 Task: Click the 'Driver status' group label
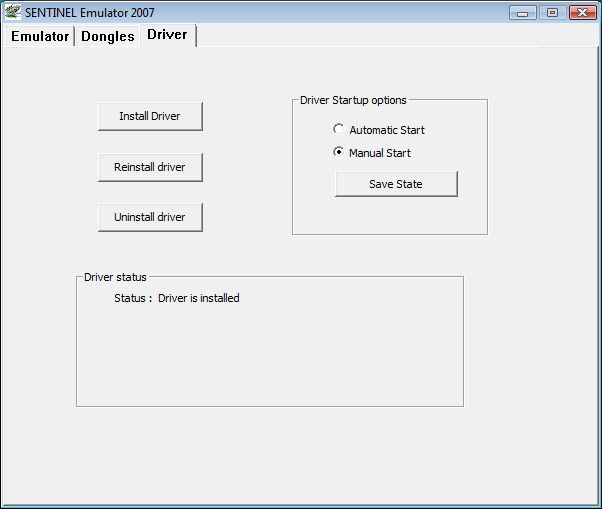pos(115,277)
